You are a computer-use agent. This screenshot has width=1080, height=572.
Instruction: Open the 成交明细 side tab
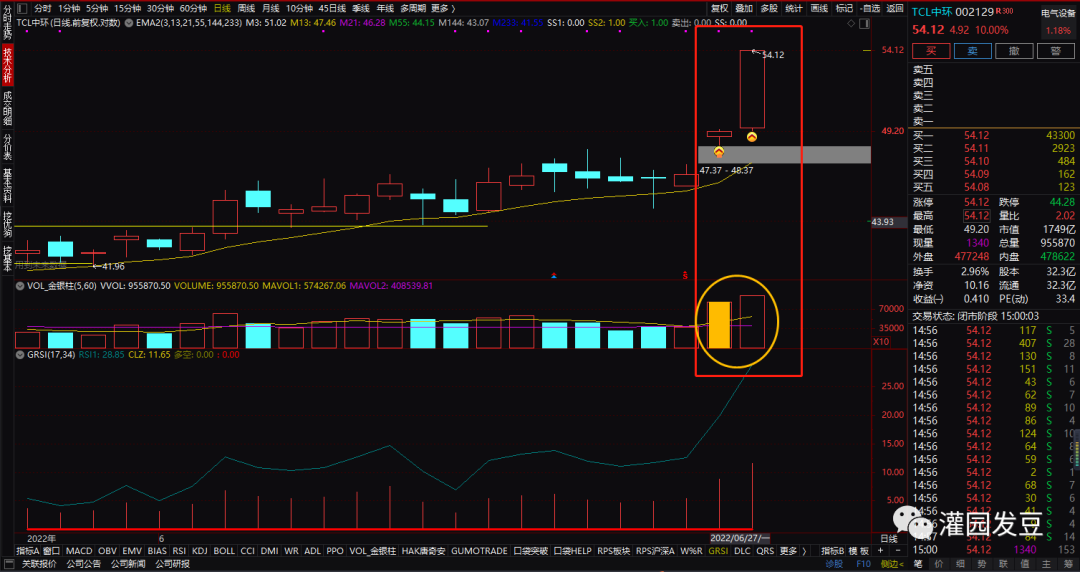(x=7, y=108)
